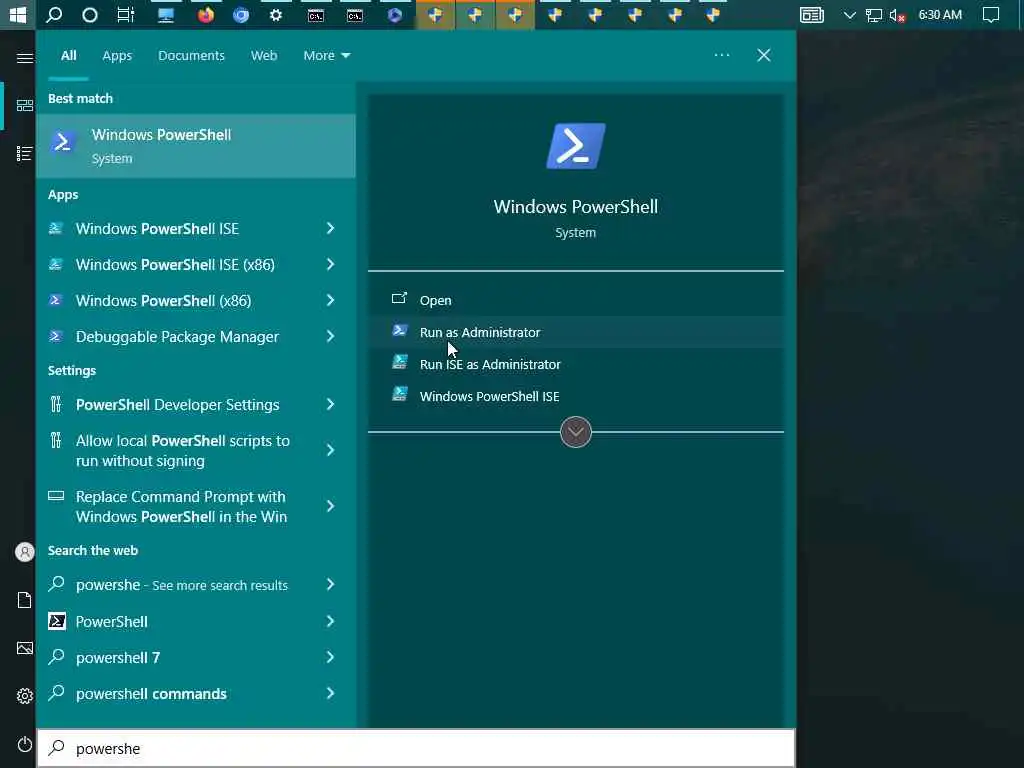Switch to the Web tab
Screen dimensions: 1024x768
[264, 56]
